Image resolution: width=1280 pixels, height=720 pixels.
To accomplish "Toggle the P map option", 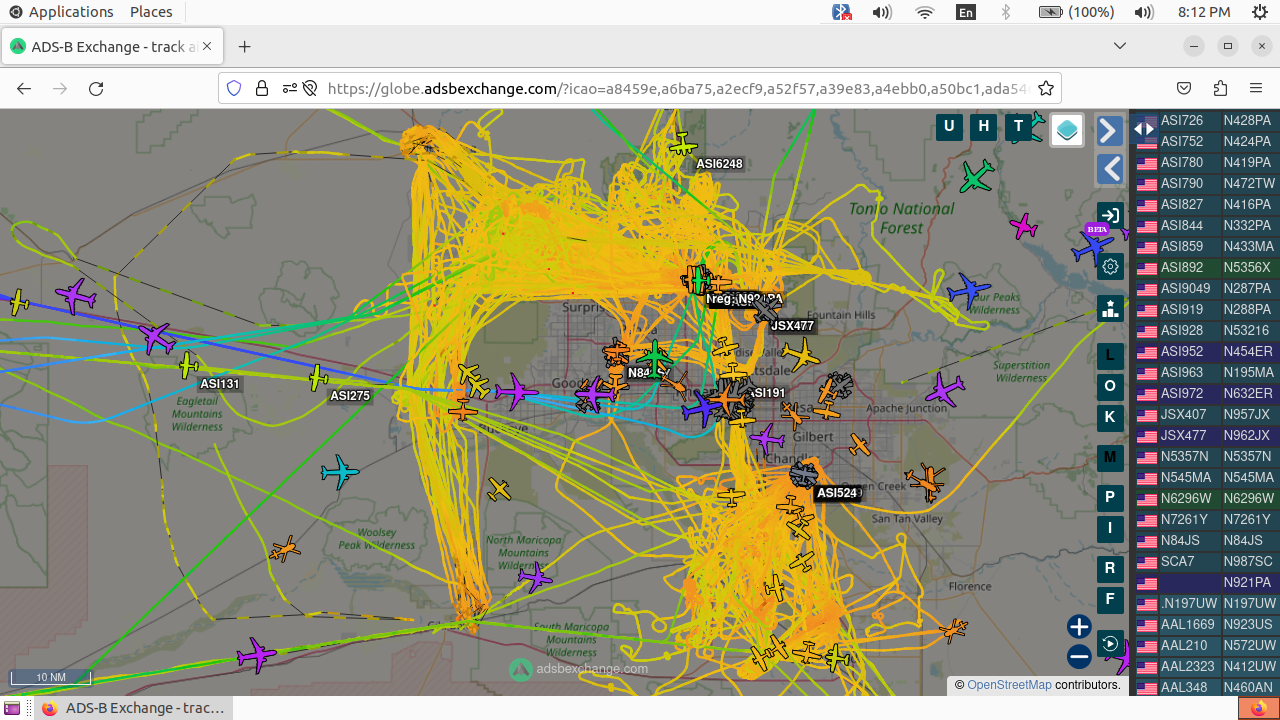I will point(1110,497).
